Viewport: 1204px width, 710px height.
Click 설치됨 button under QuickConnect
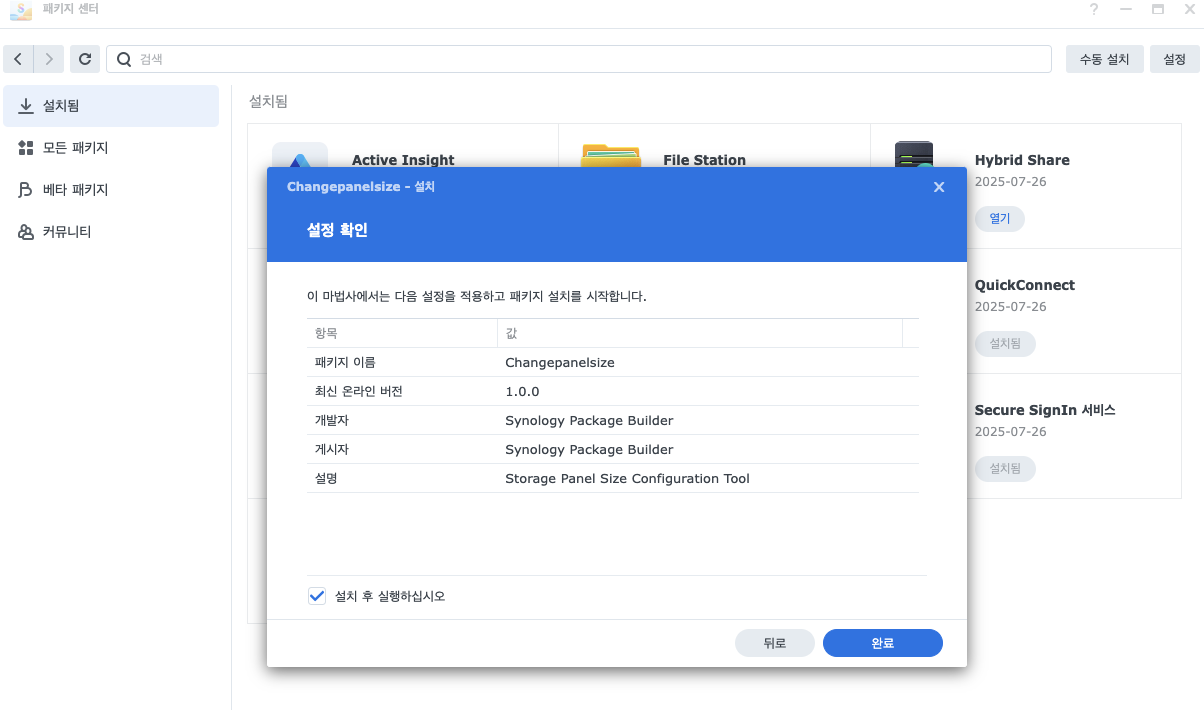[1005, 344]
